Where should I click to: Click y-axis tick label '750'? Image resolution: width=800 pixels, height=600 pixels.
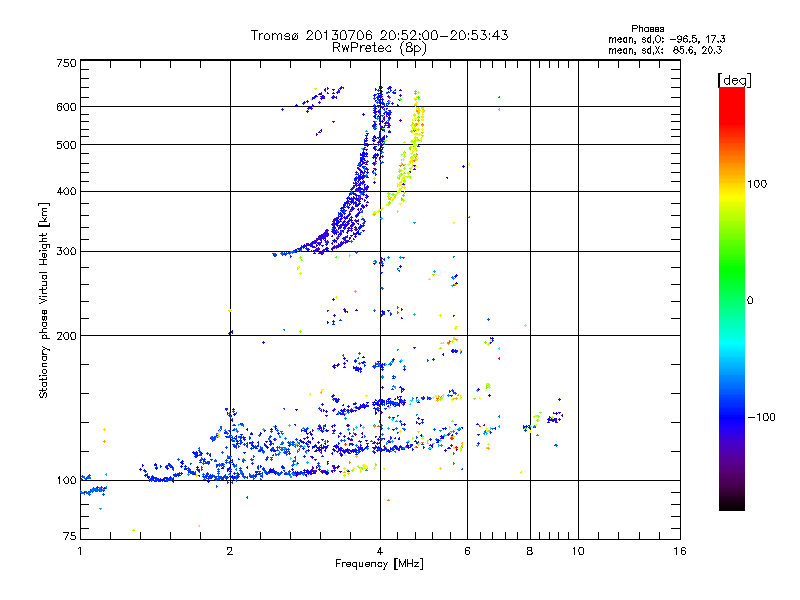point(66,63)
